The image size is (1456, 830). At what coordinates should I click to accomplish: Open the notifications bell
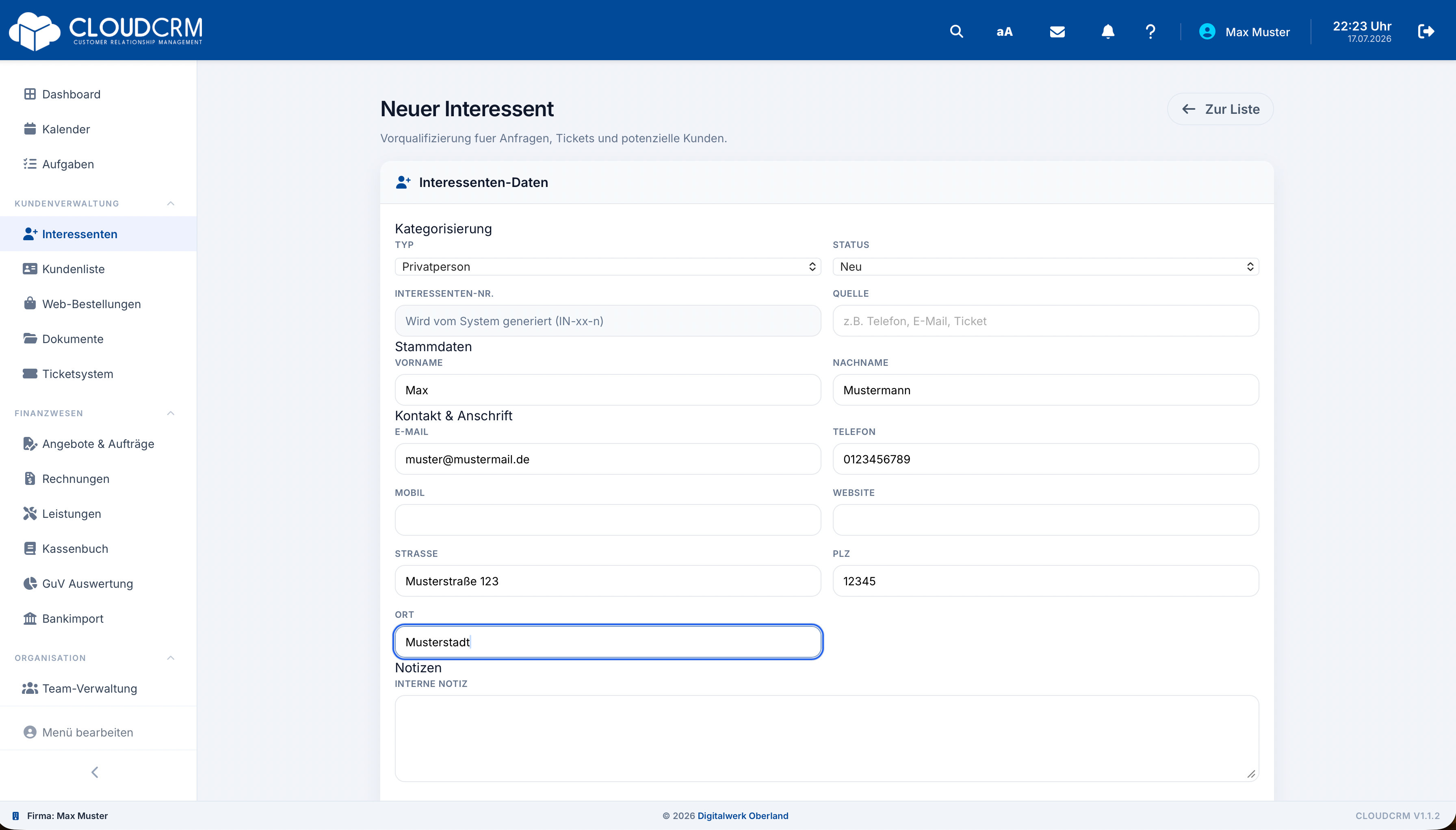[x=1107, y=31]
